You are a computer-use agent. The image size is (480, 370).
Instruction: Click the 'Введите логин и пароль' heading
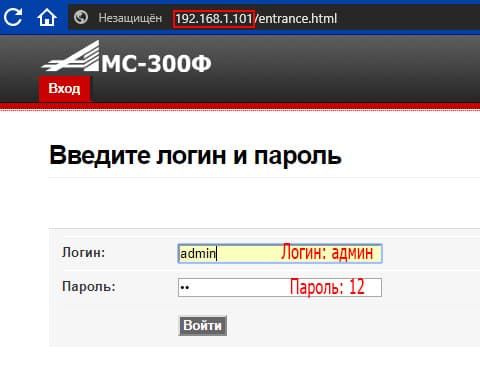pyautogui.click(x=195, y=155)
